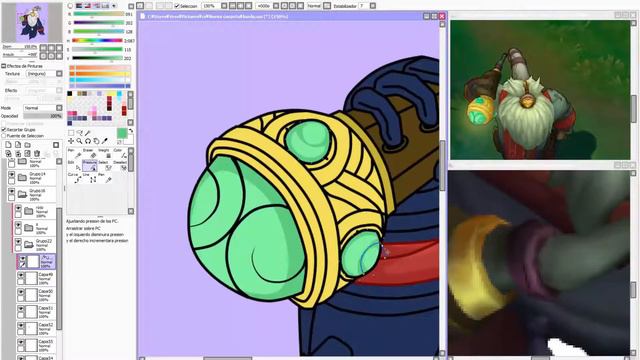The image size is (640, 360).
Task: Activate the Zoom magnifier tool
Action: click(x=79, y=141)
